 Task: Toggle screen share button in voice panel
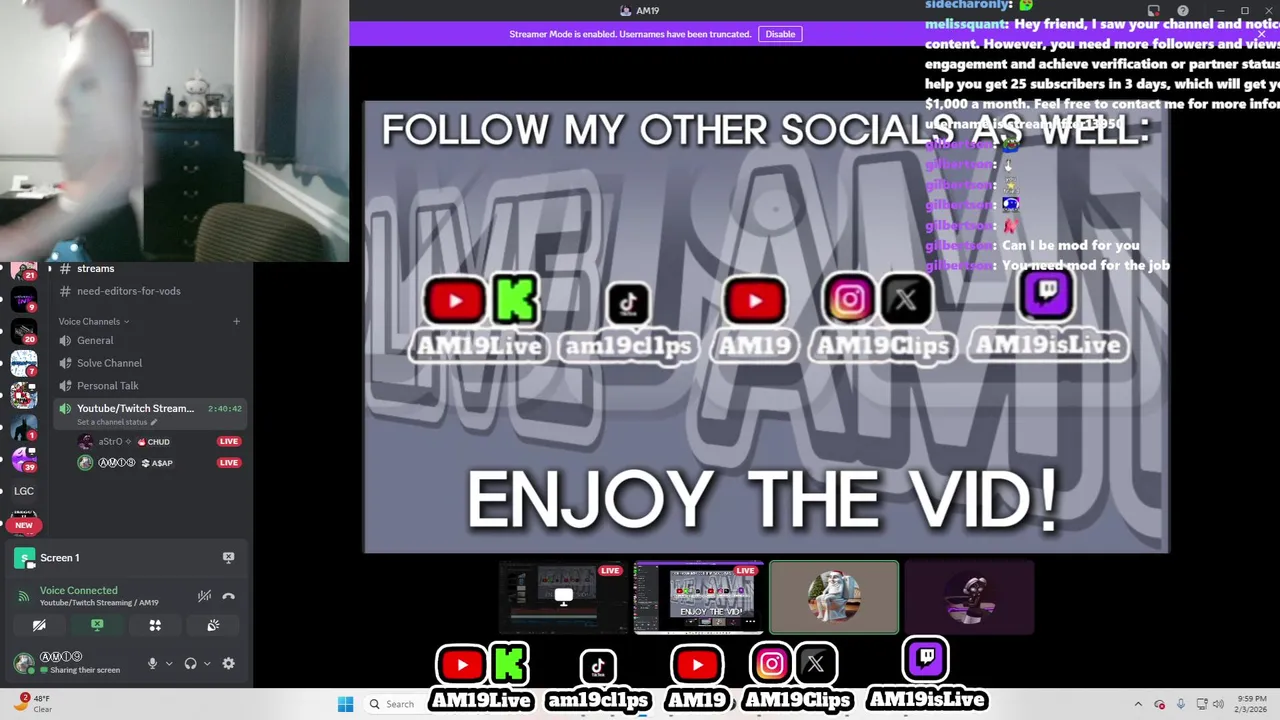click(97, 625)
